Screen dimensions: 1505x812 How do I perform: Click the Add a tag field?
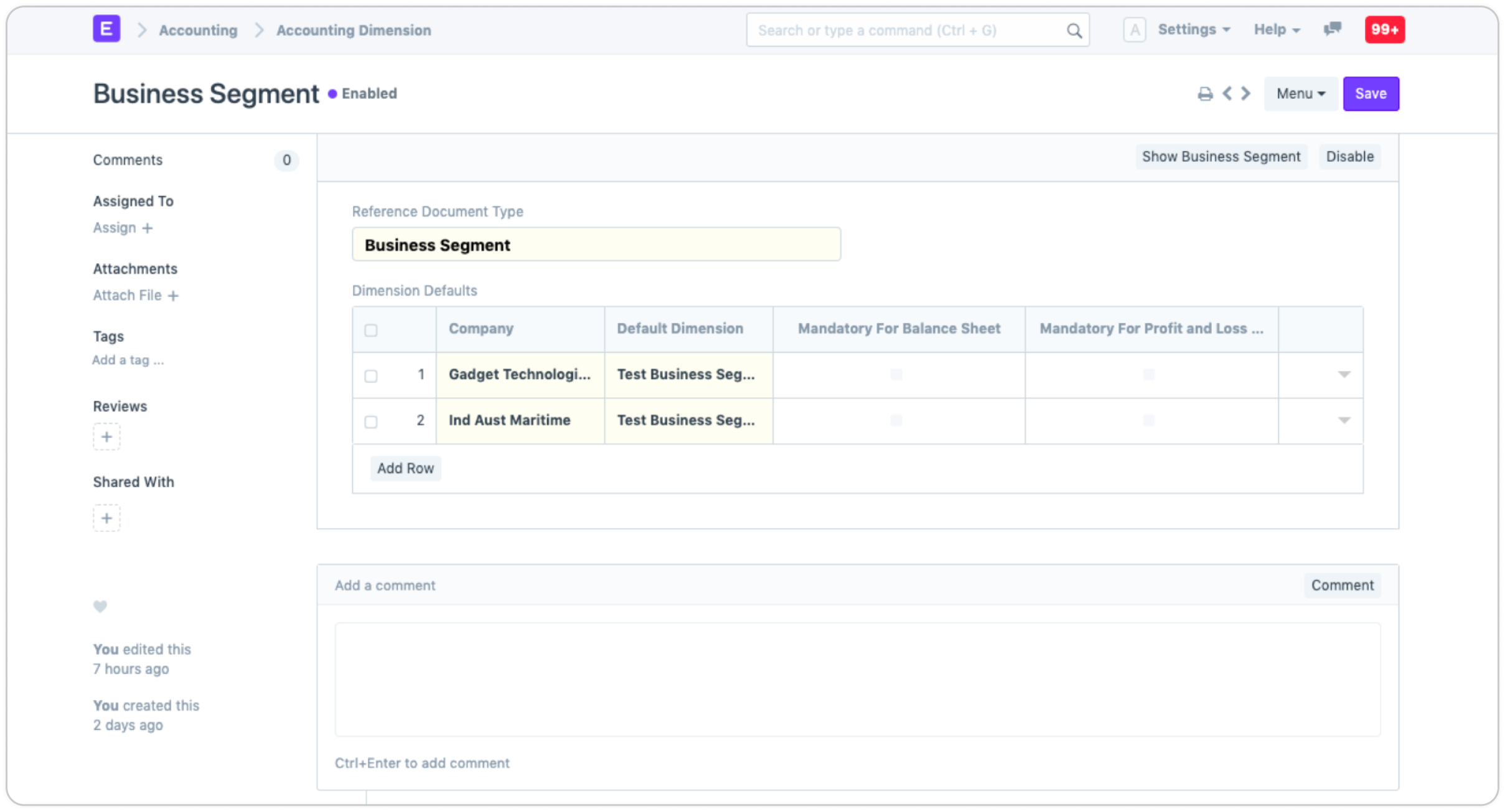click(128, 360)
